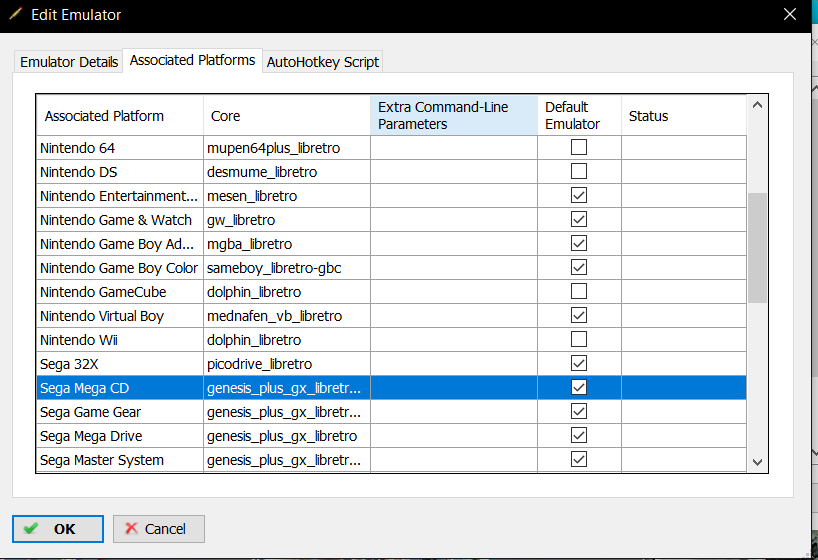This screenshot has height=560, width=818.
Task: Select the Nintendo Game & Watch cell
Action: pyautogui.click(x=119, y=220)
